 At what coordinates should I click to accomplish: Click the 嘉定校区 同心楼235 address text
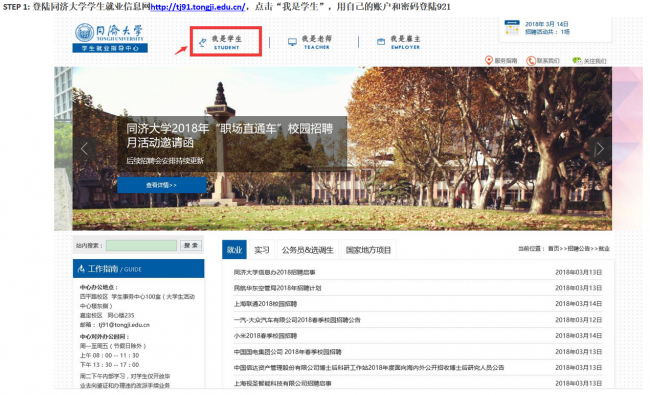pos(107,315)
